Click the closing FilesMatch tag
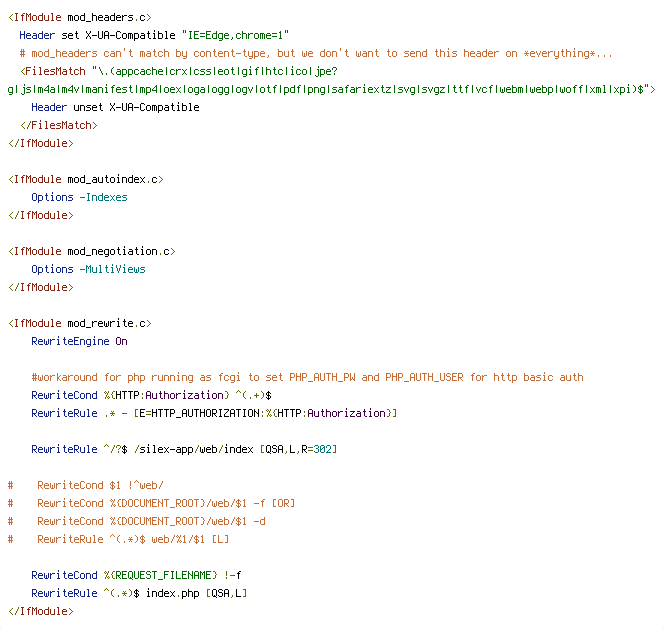 click(59, 125)
